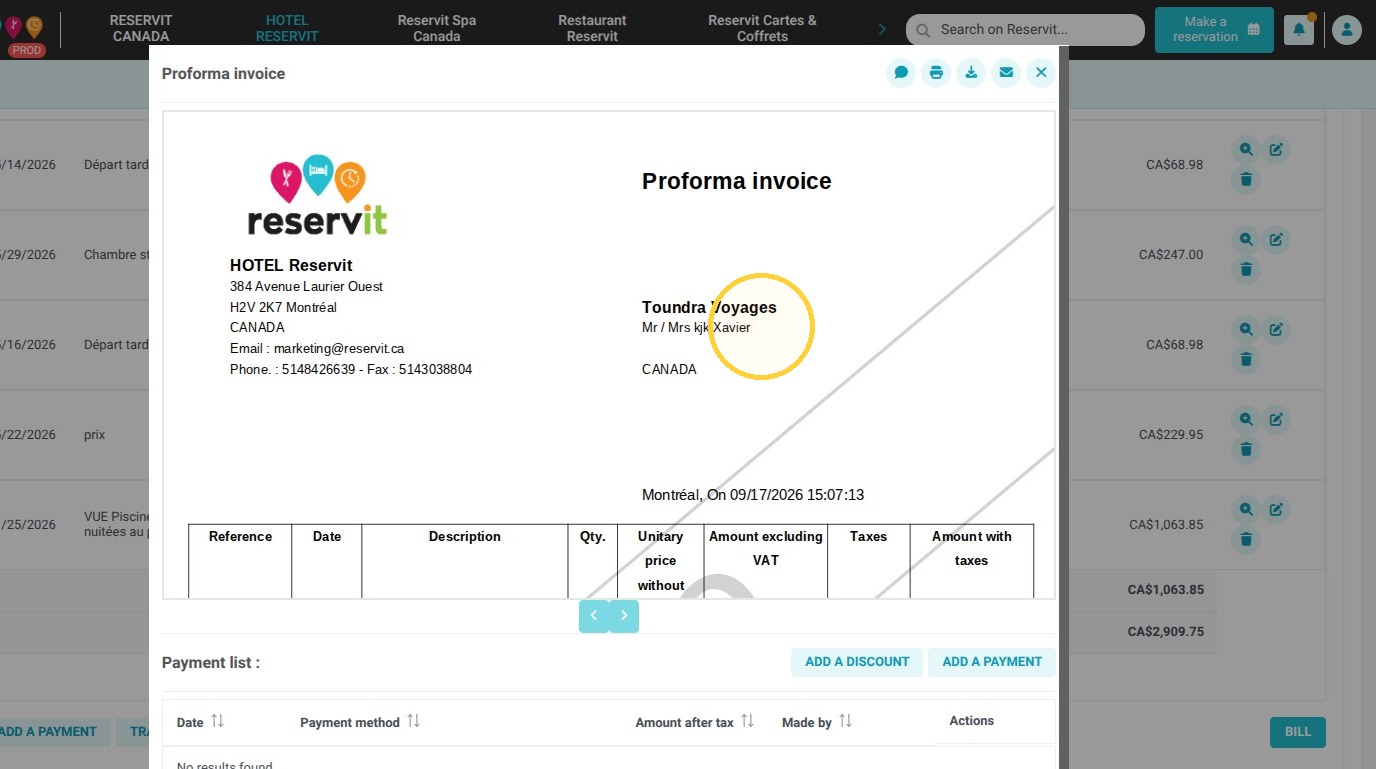The height and width of the screenshot is (769, 1376).
Task: Delete the CA$1,063.85 row
Action: coord(1246,540)
